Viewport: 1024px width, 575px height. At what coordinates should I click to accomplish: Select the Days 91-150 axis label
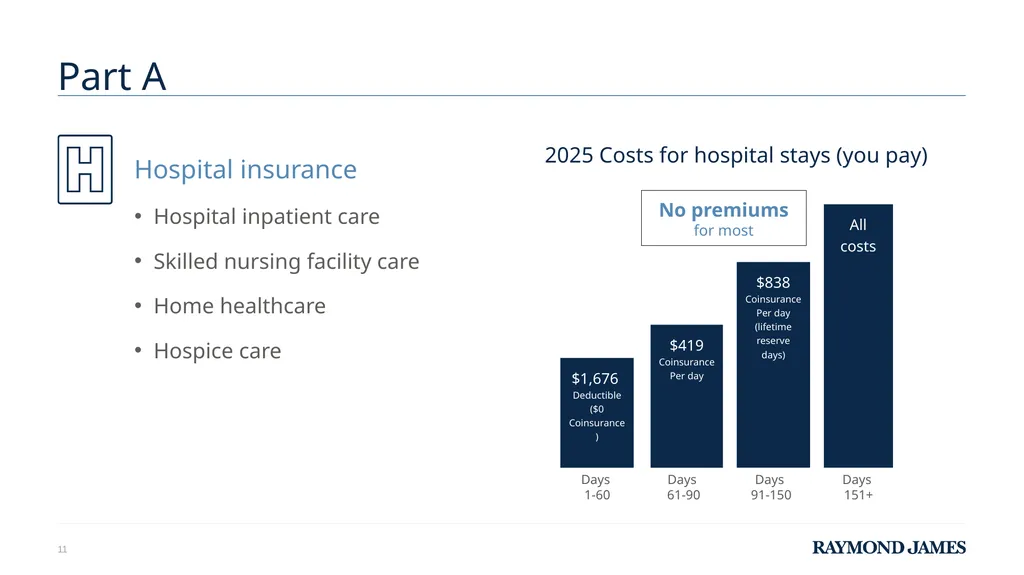[x=771, y=487]
